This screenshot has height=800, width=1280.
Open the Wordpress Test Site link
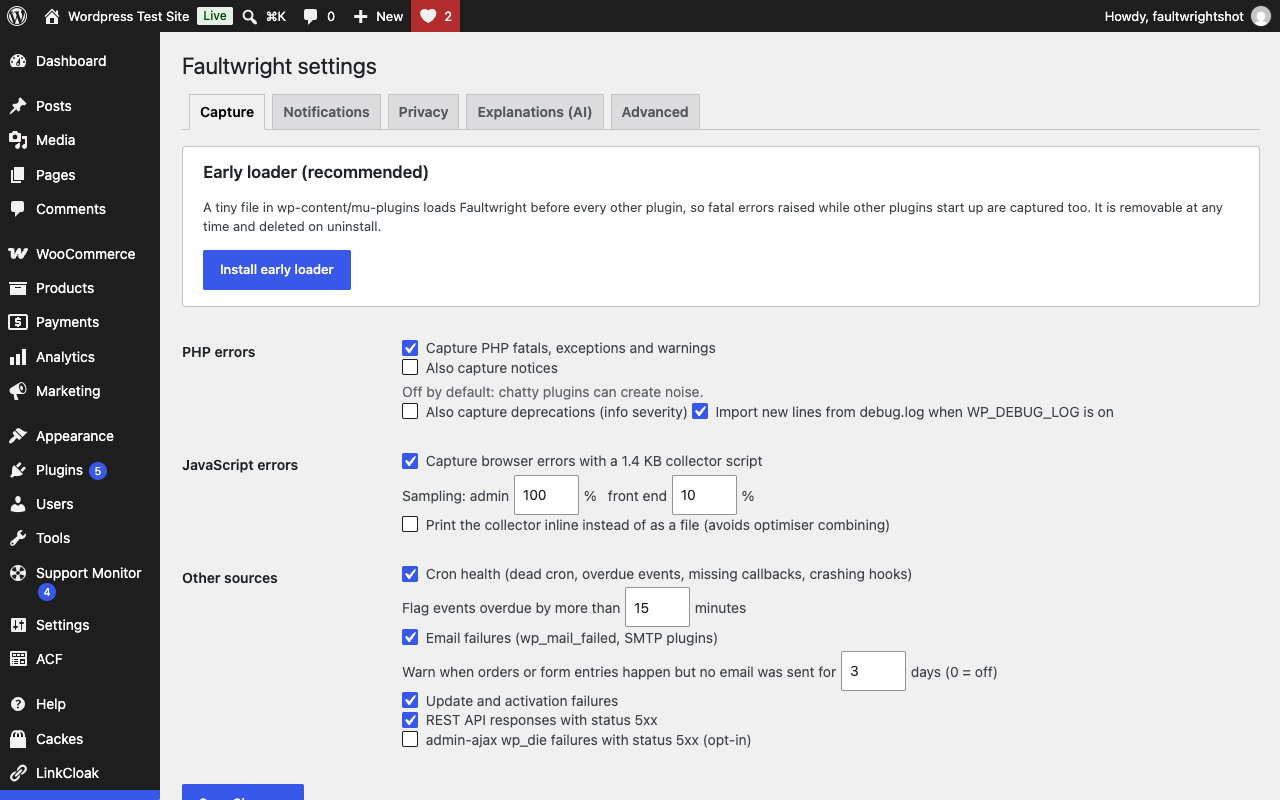click(129, 16)
